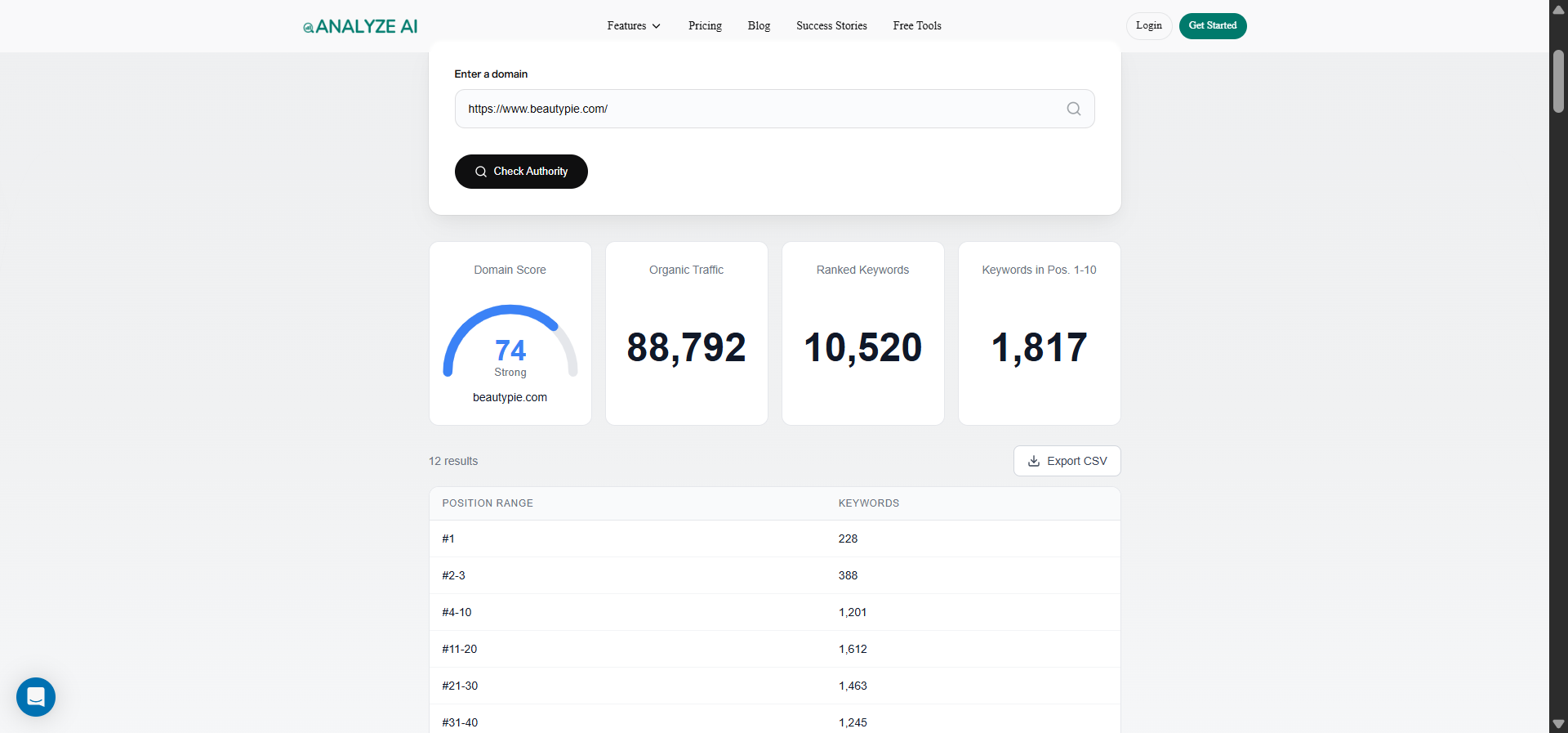Image resolution: width=1568 pixels, height=733 pixels.
Task: Click the Analyze AI logo
Action: 360,26
